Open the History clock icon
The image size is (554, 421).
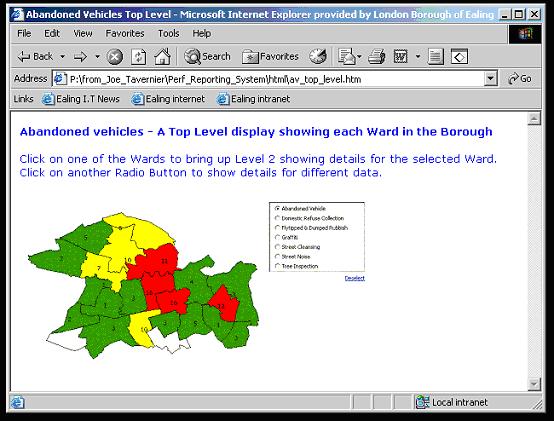pos(318,57)
